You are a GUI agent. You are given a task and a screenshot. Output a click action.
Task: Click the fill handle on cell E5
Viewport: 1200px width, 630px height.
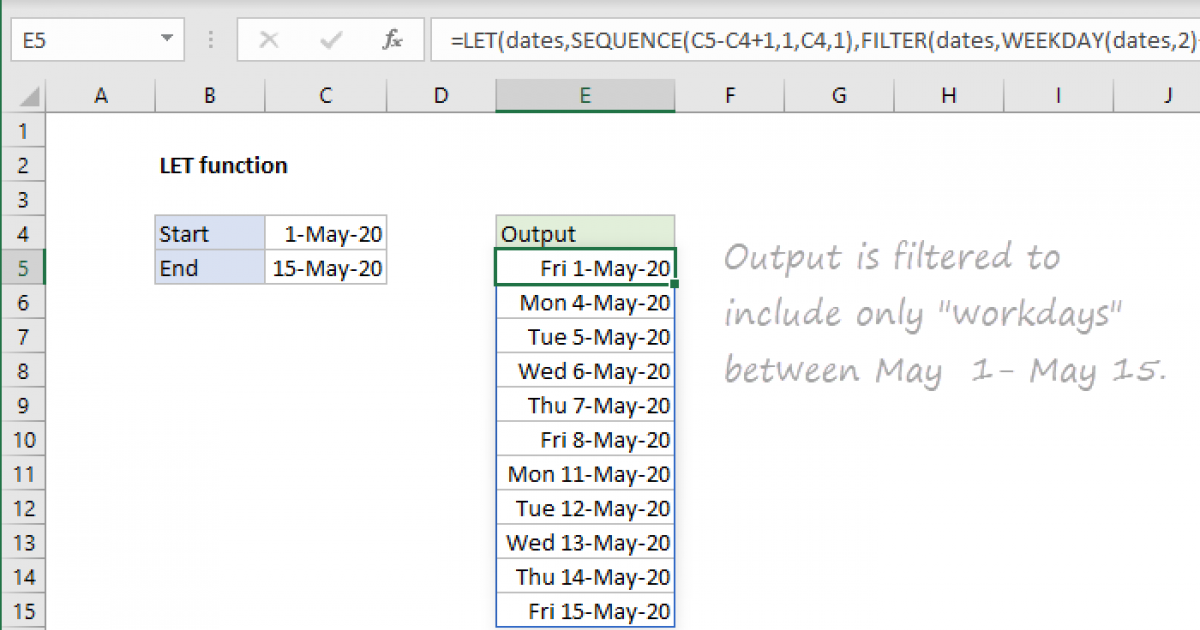point(675,282)
